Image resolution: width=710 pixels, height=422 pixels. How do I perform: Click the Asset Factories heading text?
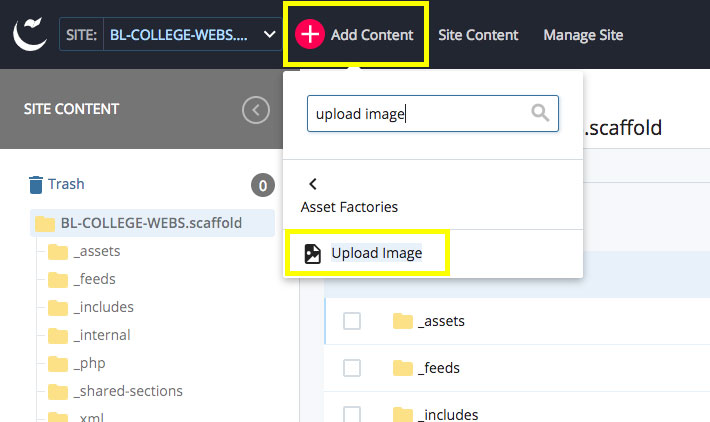point(349,207)
